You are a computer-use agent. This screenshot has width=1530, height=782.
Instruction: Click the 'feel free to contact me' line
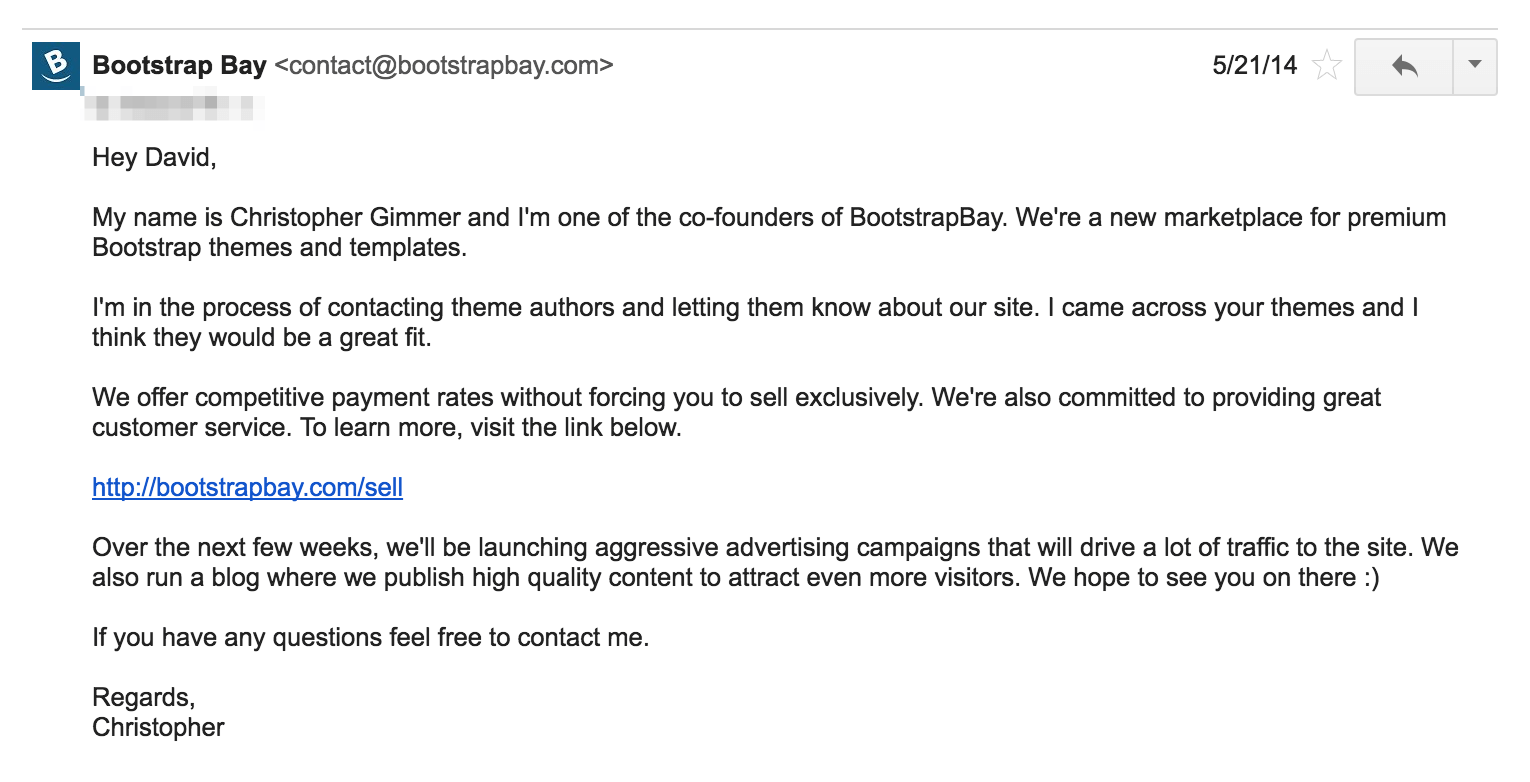371,637
